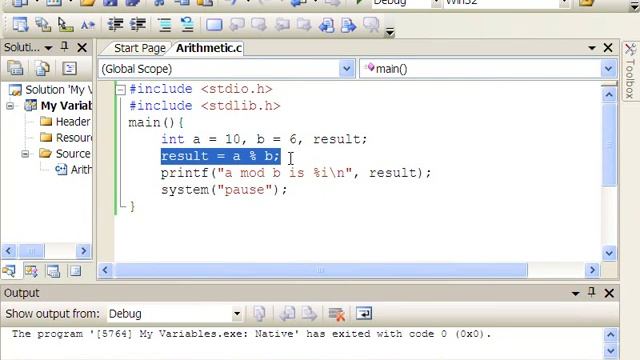Select the My Variab… project
Image resolution: width=640 pixels, height=360 pixels.
pyautogui.click(x=66, y=106)
